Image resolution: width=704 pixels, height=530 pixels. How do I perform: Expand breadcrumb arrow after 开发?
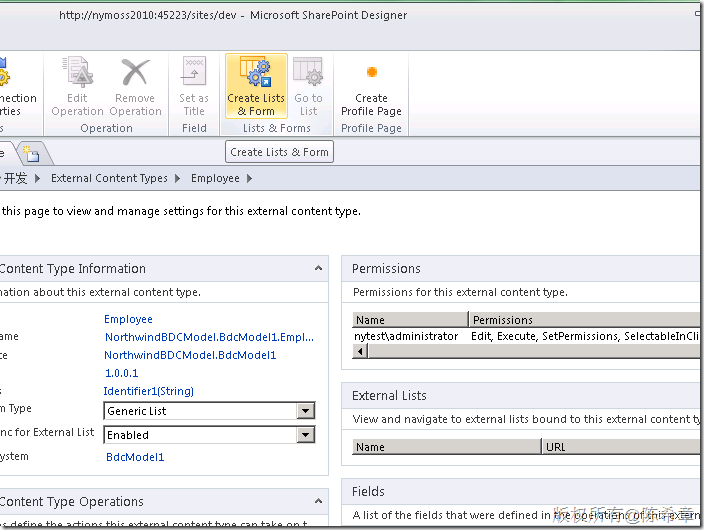pos(38,178)
